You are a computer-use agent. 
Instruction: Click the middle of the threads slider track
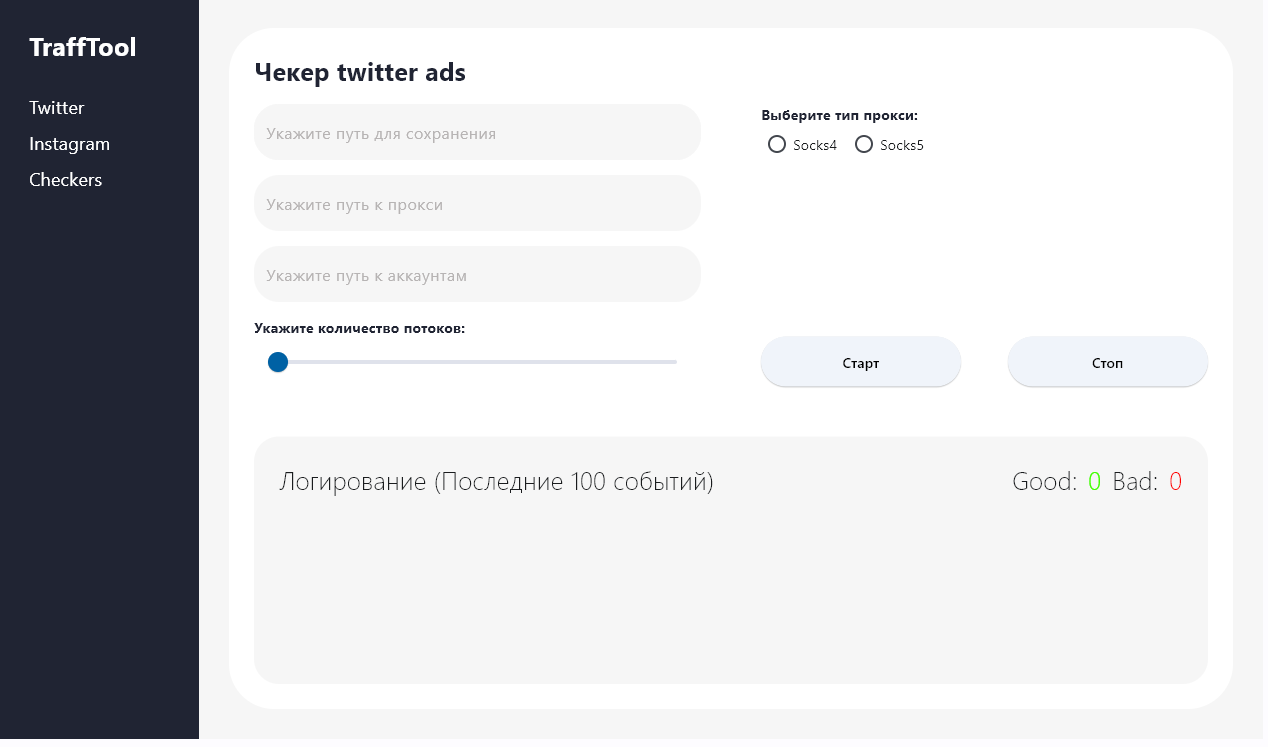coord(476,362)
